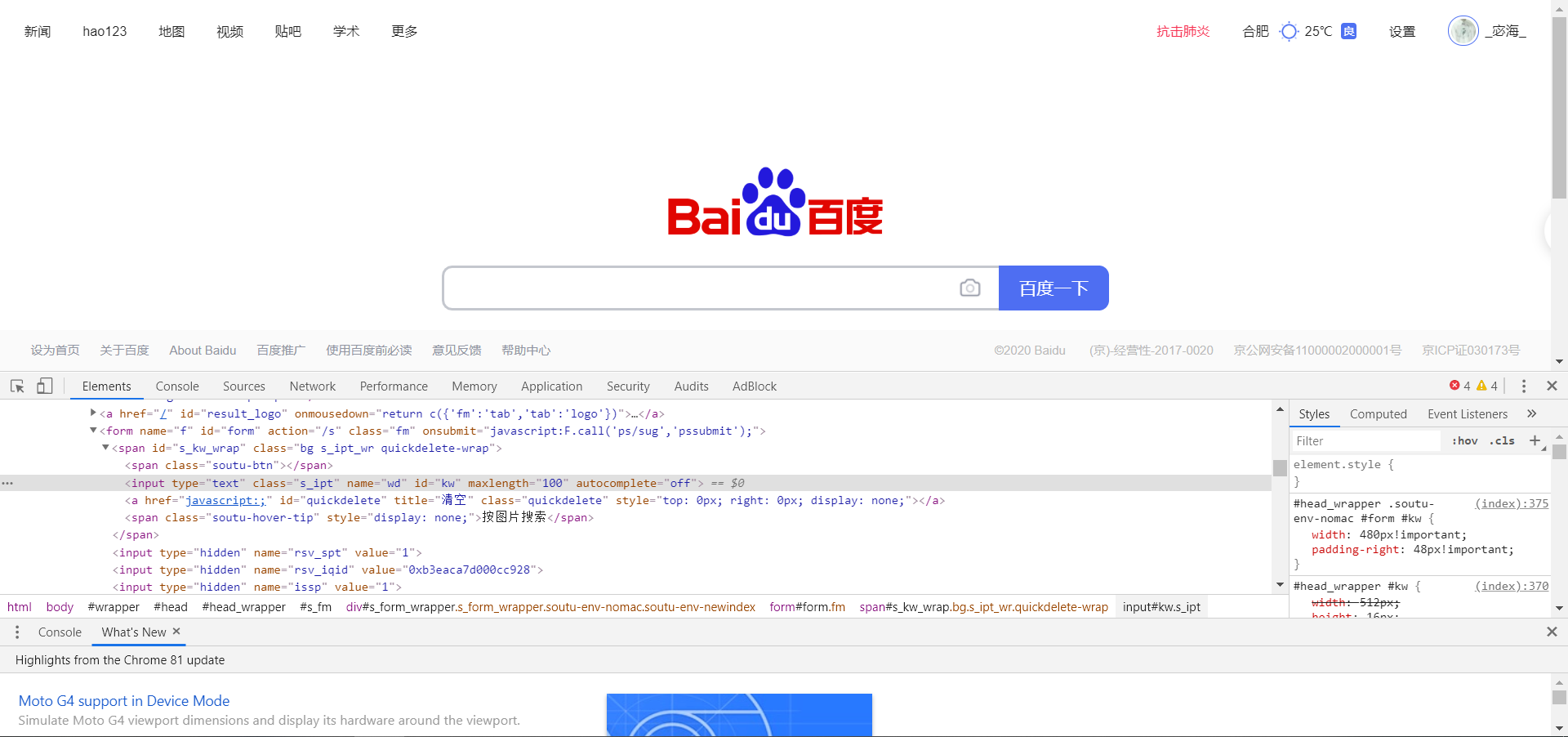Toggle the device toolbar emulation mode

pos(45,386)
